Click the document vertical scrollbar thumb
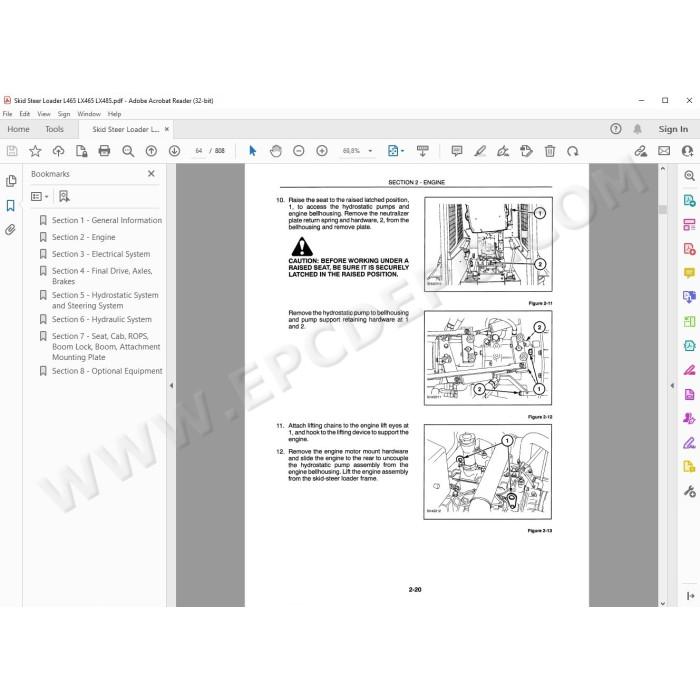The image size is (700, 700). pyautogui.click(x=663, y=209)
